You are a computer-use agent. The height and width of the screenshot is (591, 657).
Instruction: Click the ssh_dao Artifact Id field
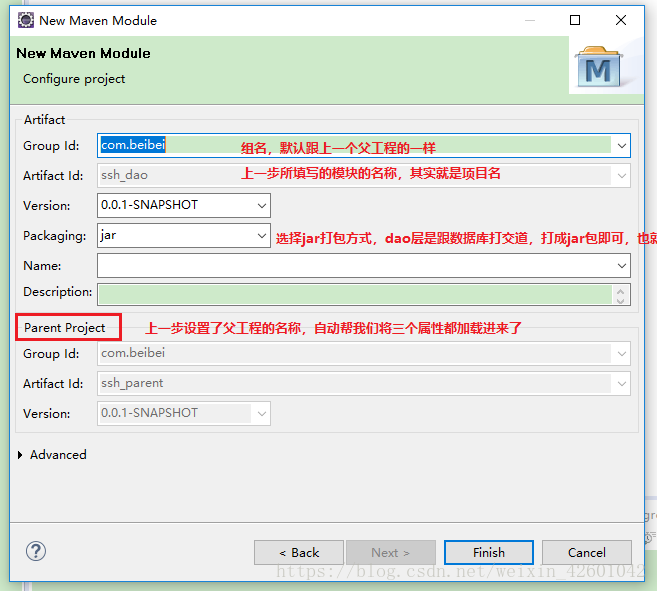364,176
